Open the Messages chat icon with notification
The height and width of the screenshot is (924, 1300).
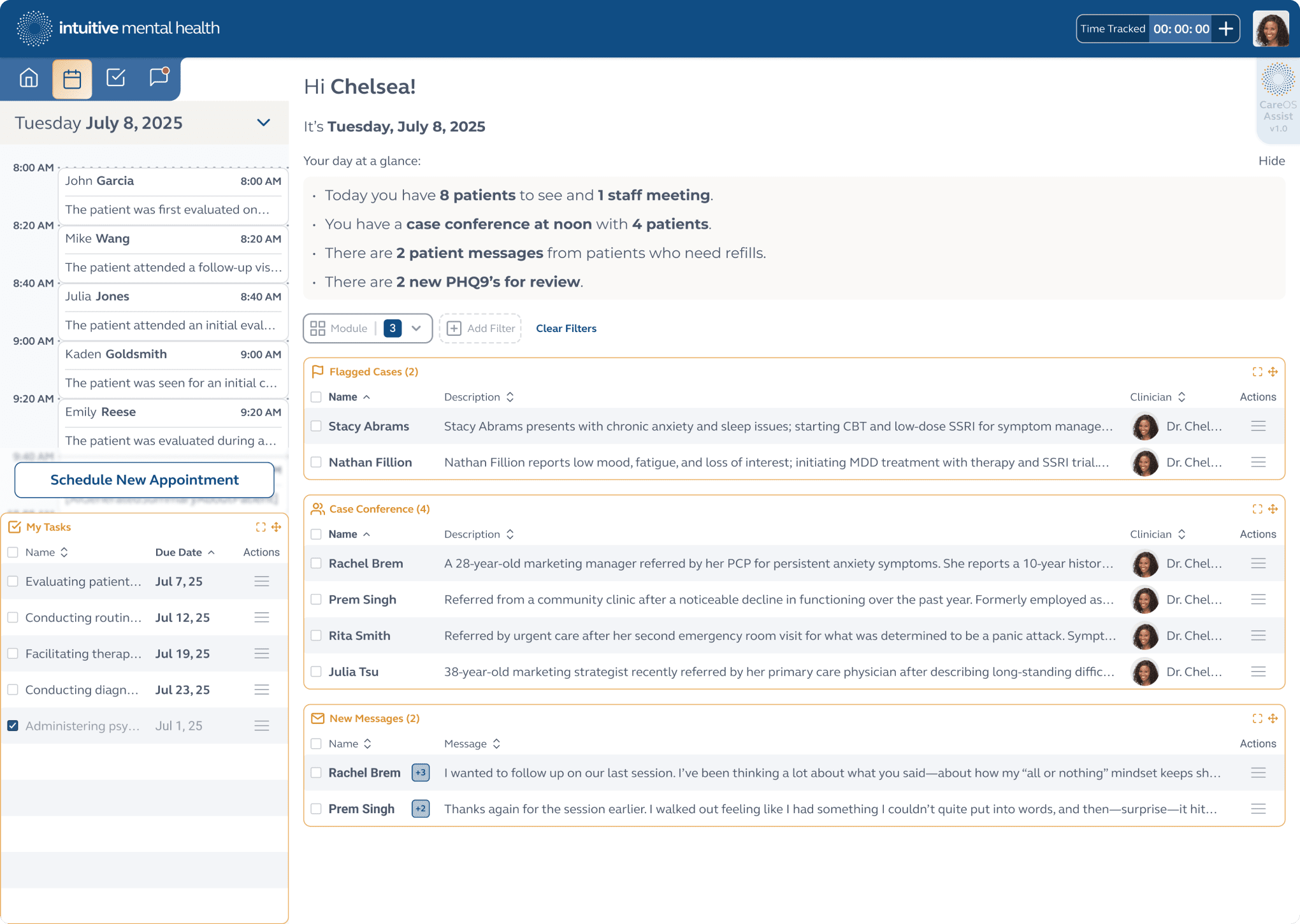point(158,78)
